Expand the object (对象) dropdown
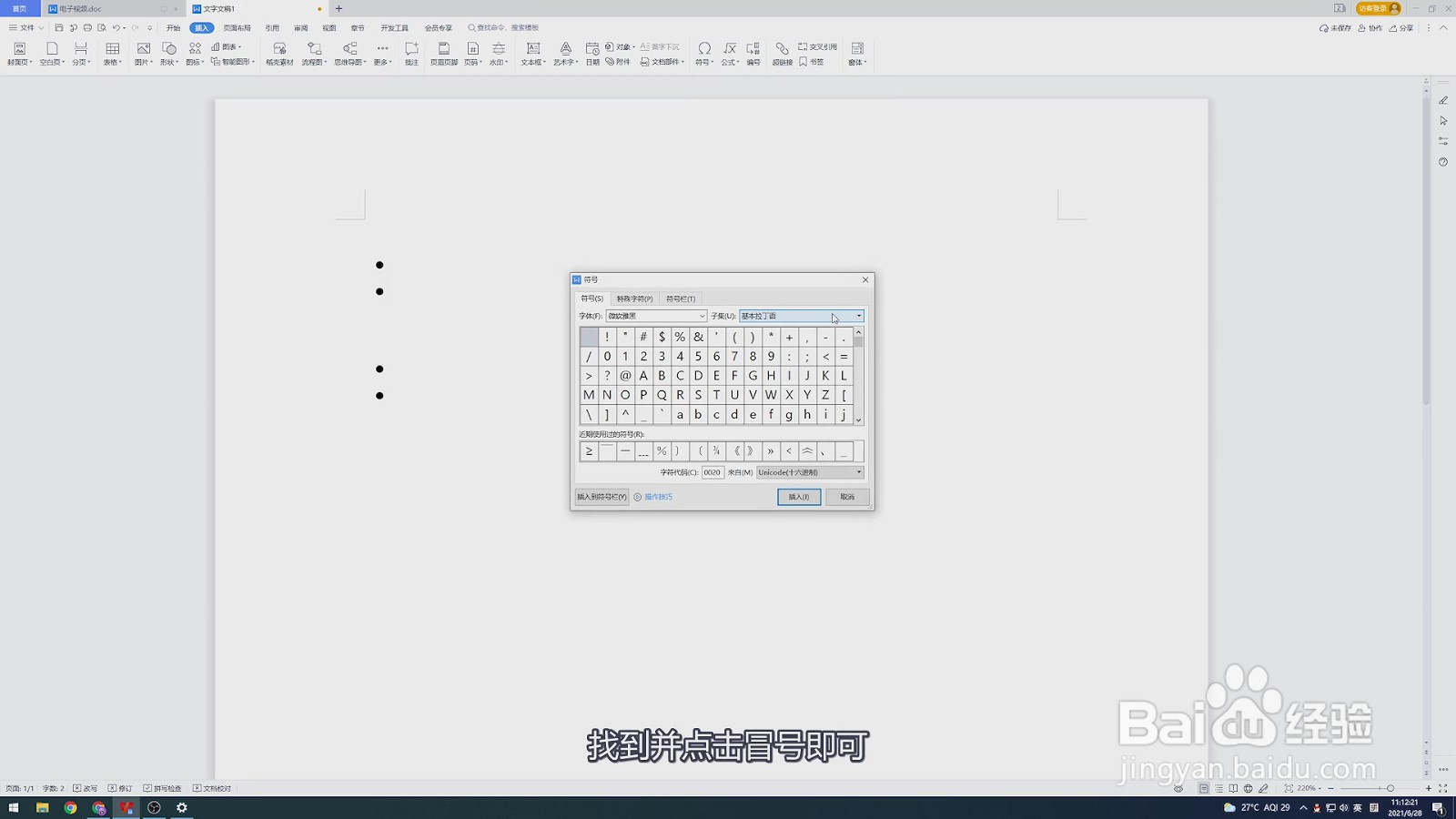The image size is (1456, 819). 620,46
